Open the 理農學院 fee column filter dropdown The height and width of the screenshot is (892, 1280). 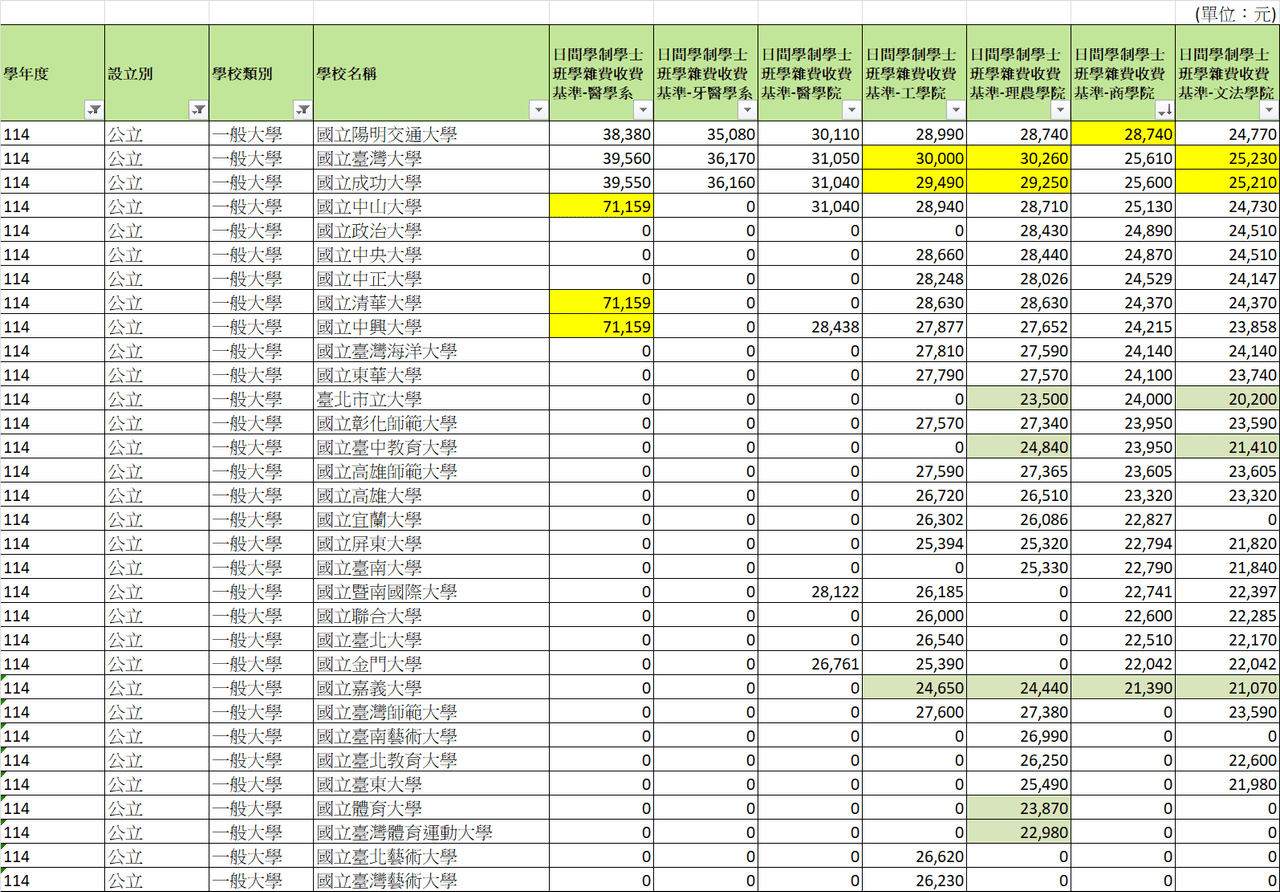pos(1061,110)
